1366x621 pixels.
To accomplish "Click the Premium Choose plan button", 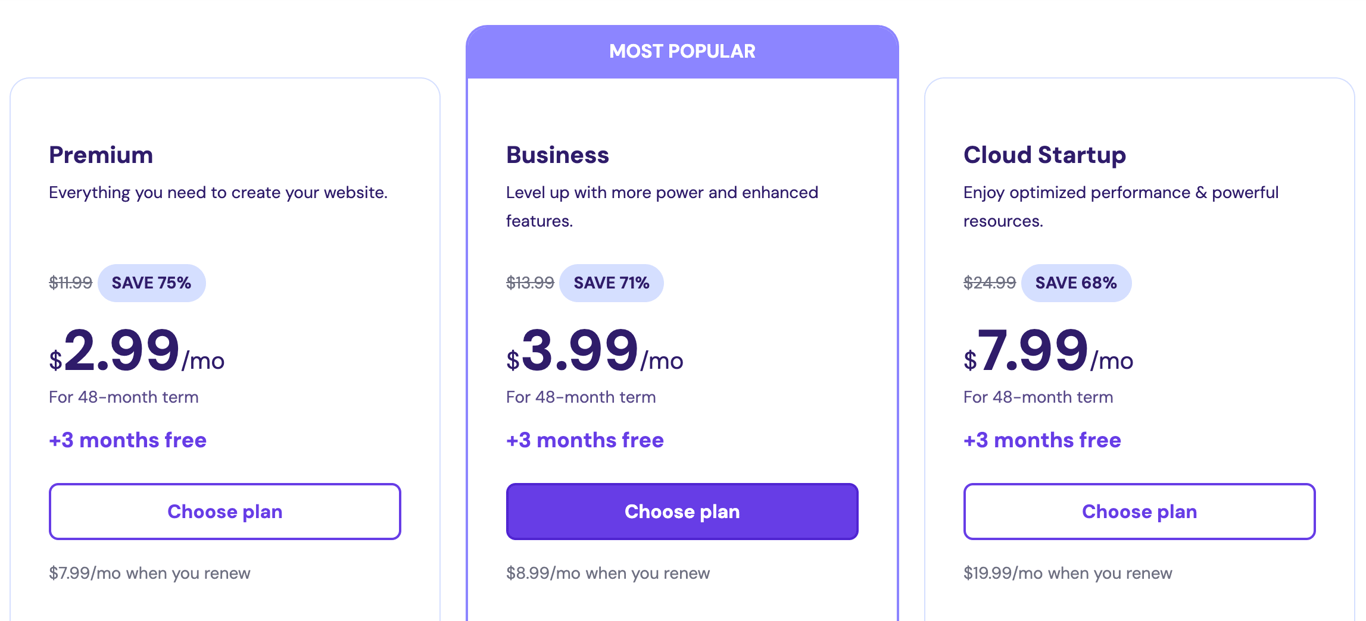I will [x=224, y=511].
